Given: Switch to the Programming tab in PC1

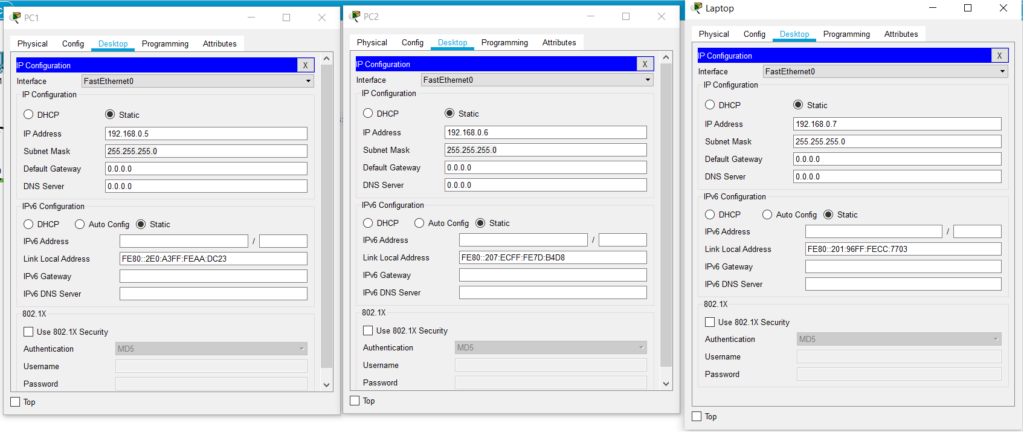Looking at the screenshot, I should 165,44.
